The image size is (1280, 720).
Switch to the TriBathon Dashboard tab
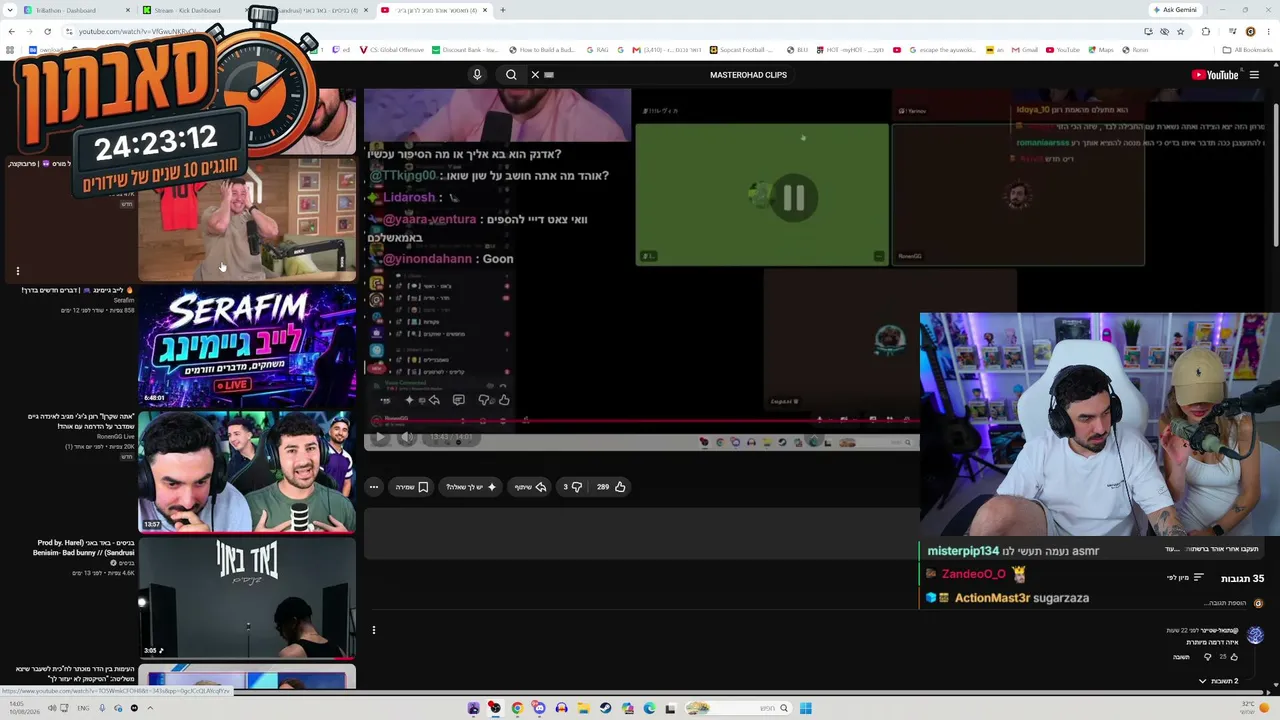click(76, 10)
